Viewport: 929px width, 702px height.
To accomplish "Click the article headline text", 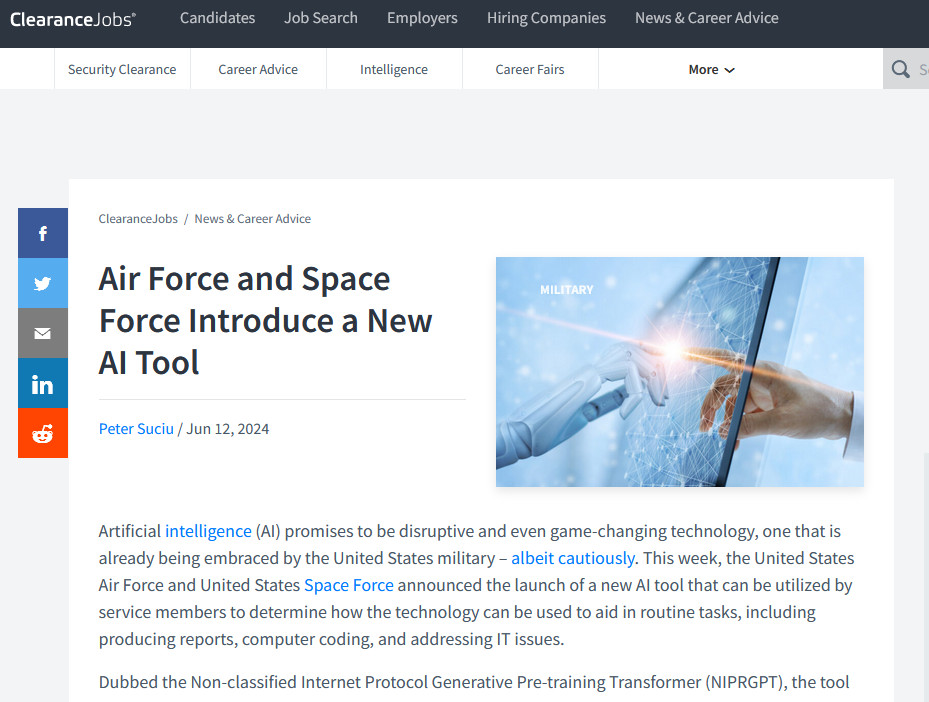I will tap(265, 320).
